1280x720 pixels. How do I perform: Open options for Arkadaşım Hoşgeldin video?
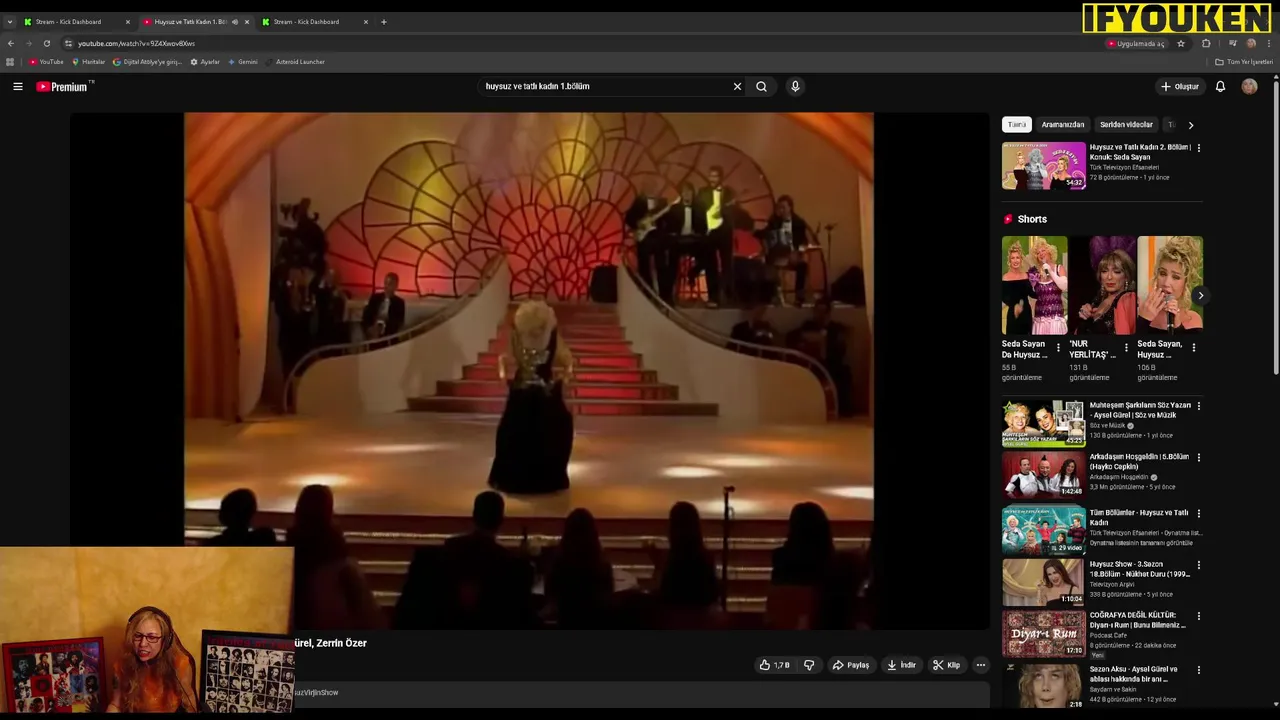coord(1199,458)
